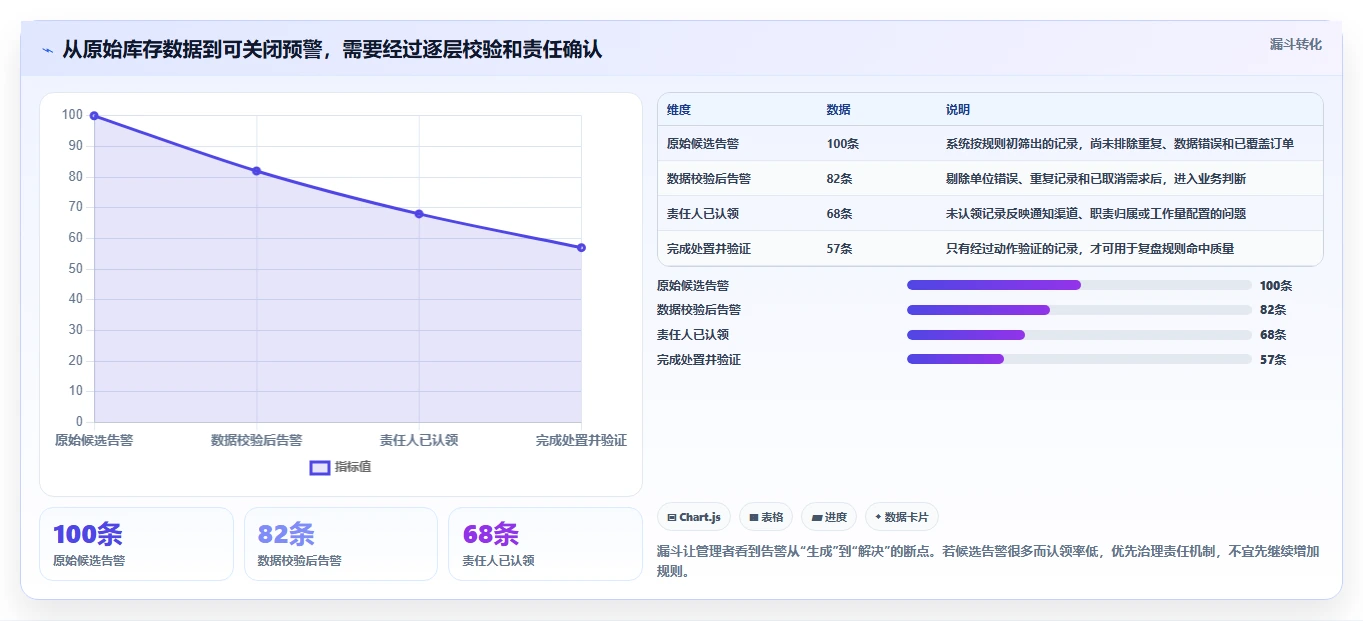The width and height of the screenshot is (1363, 621).
Task: Open the 68条 责任人已认领 stat card
Action: point(545,544)
